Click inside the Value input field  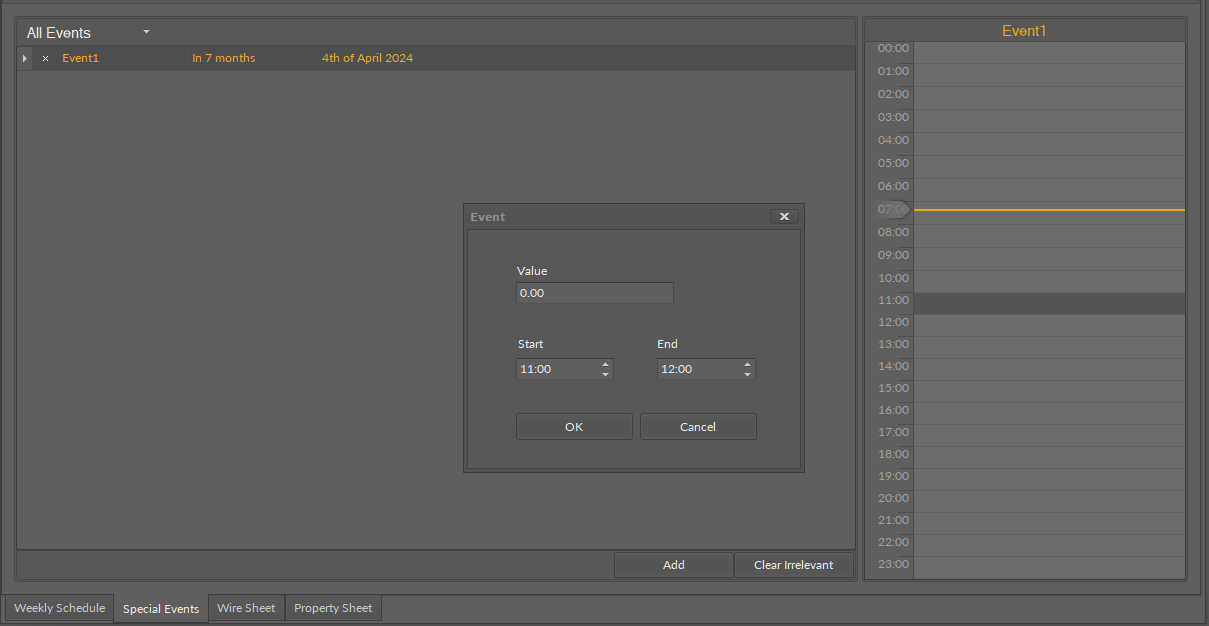click(x=594, y=292)
